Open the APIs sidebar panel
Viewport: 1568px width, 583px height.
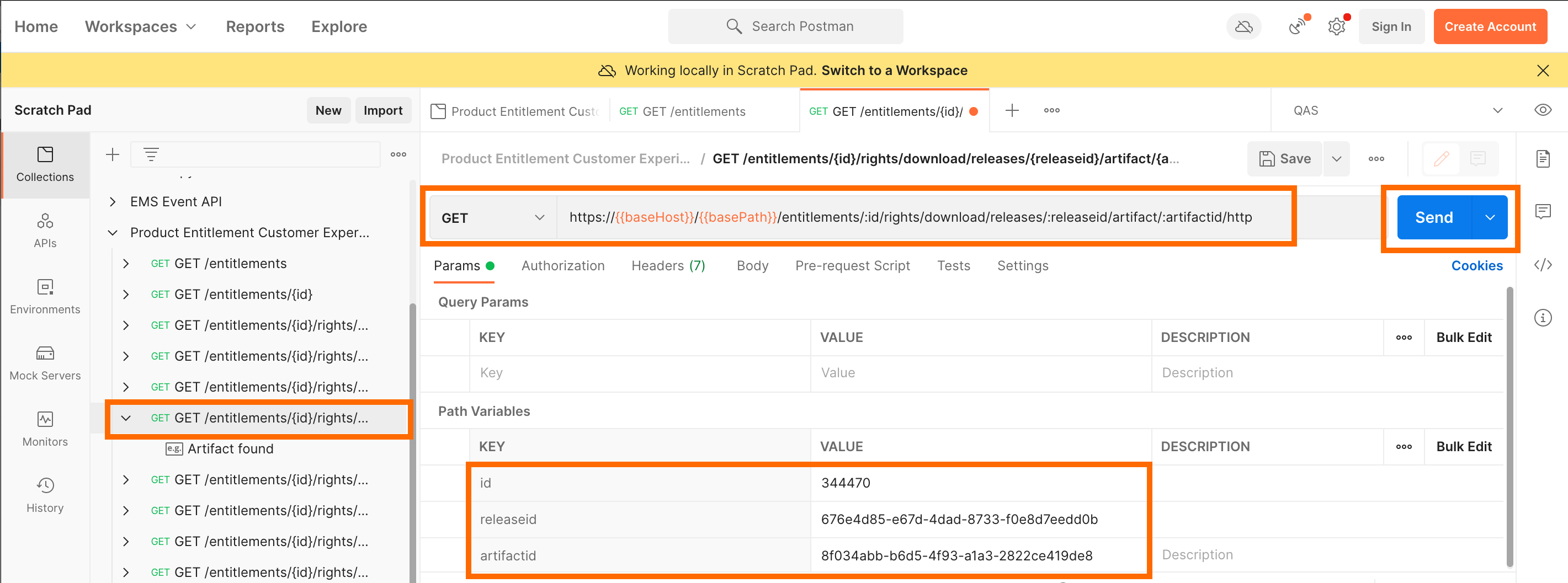coord(45,231)
